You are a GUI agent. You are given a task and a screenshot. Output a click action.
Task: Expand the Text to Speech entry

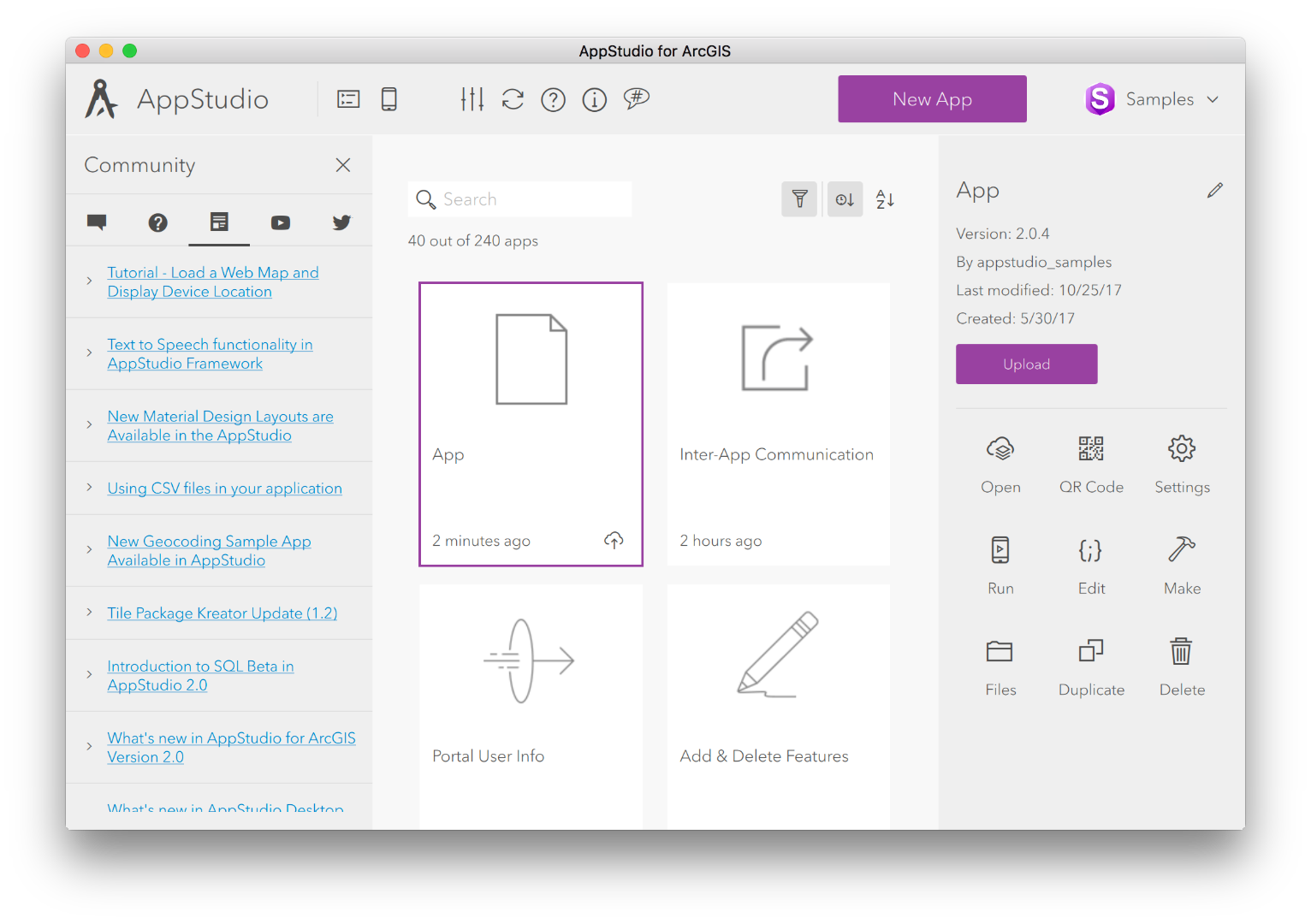tap(89, 352)
